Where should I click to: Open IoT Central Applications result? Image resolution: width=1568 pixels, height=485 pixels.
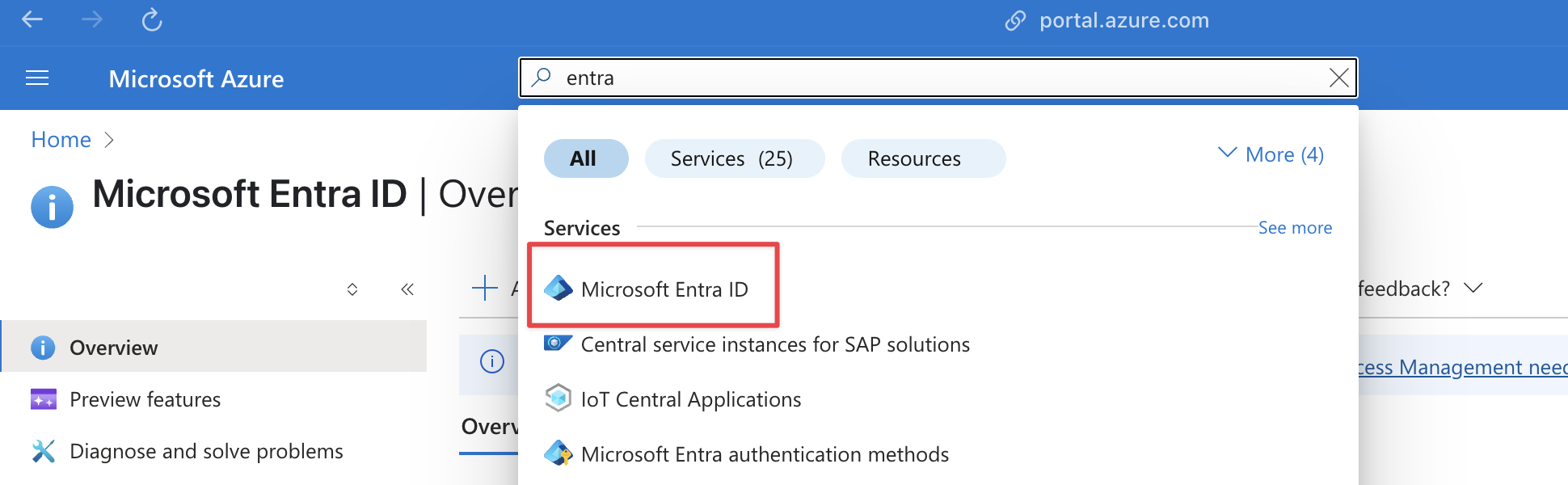tap(691, 399)
